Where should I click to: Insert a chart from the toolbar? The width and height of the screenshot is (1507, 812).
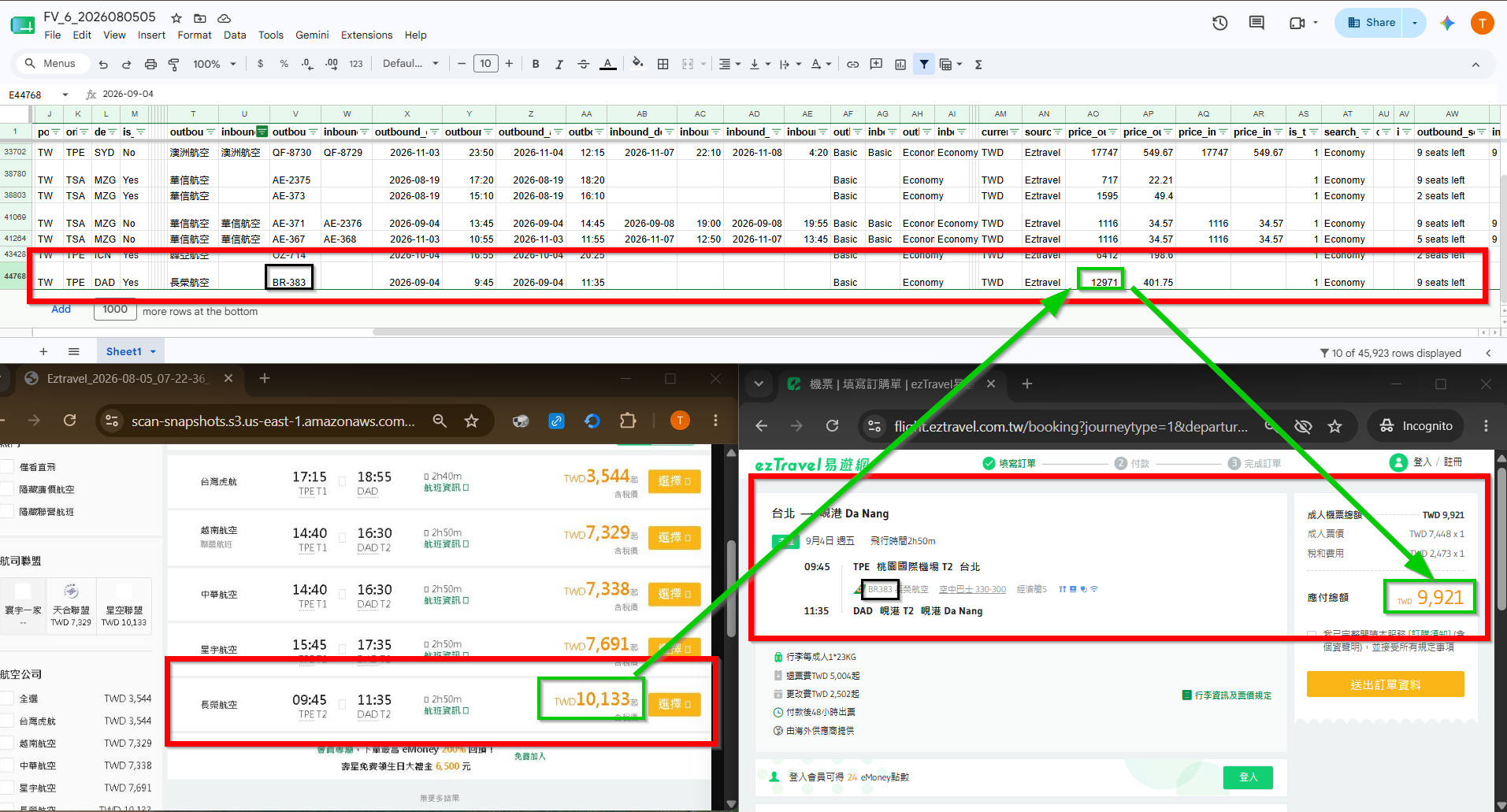coord(900,64)
